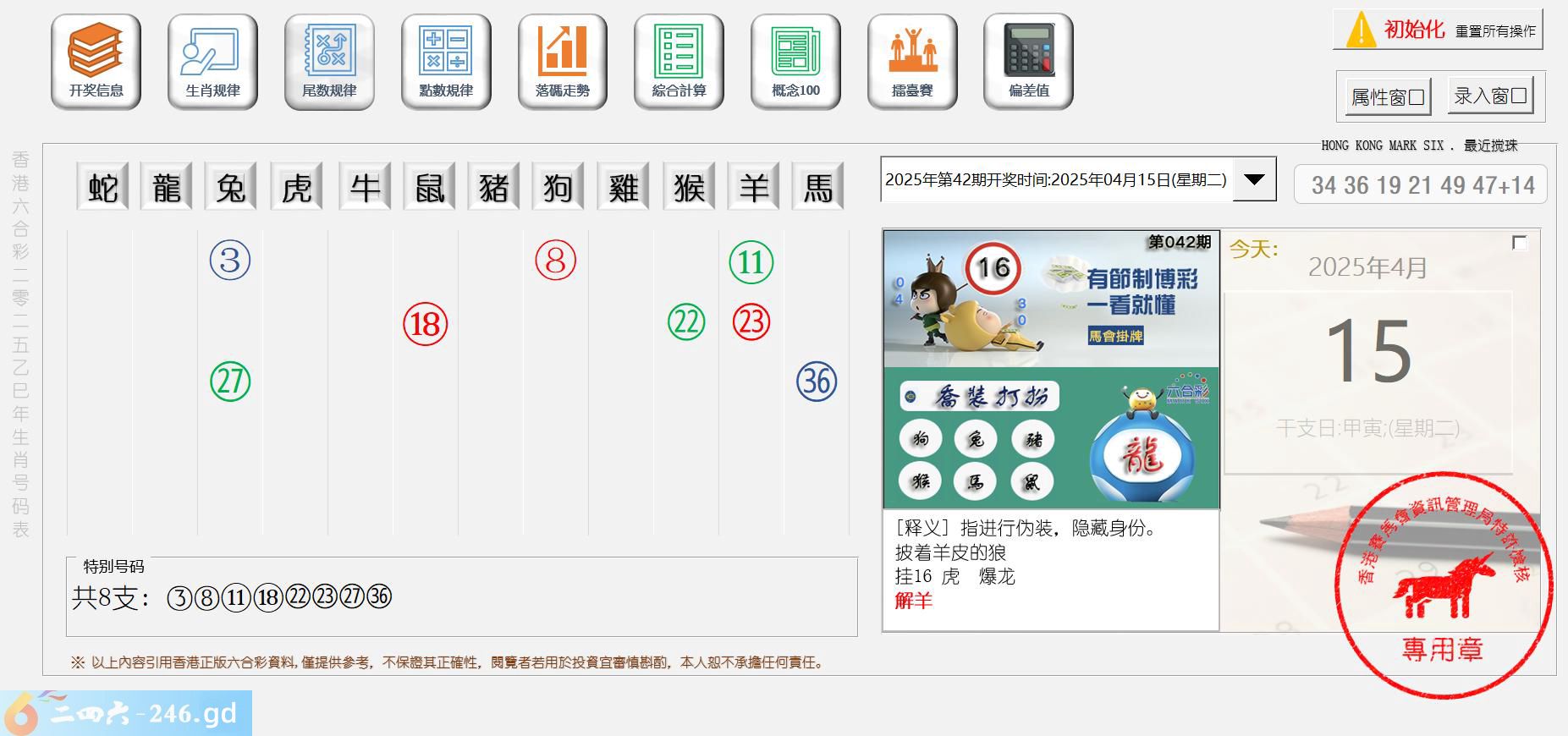Open the 开奖信息 book stack icon
The image size is (1568, 736).
coord(96,62)
